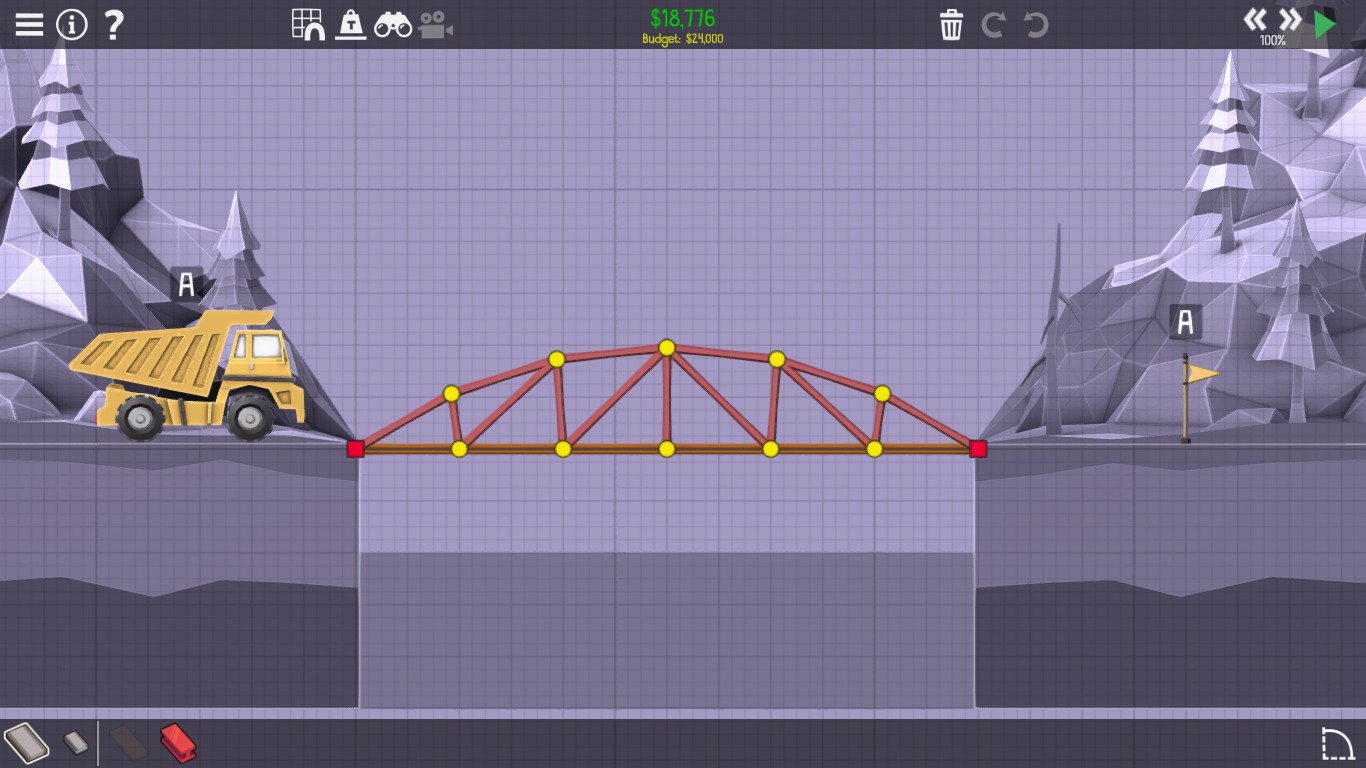Delete the bridge with the trash can icon
Screen dimensions: 1366x768
point(951,25)
